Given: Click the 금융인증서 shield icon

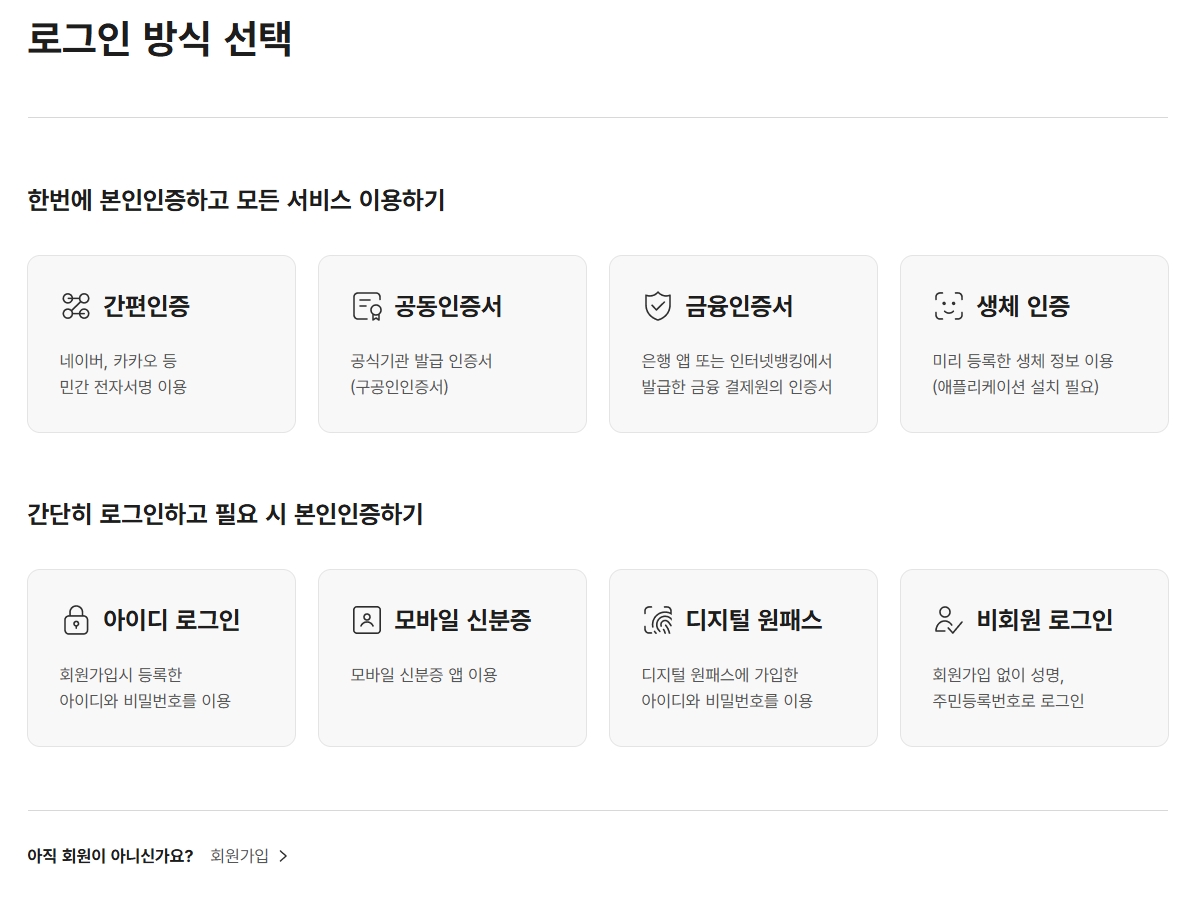Looking at the screenshot, I should click(x=655, y=306).
